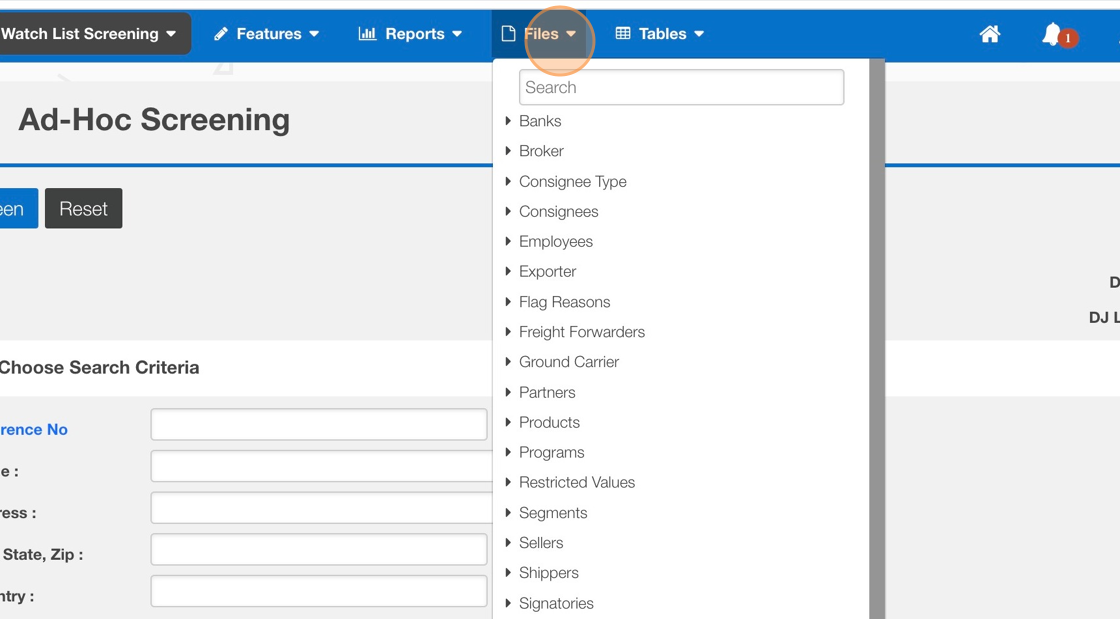Image resolution: width=1120 pixels, height=619 pixels.
Task: Click the State, Zip input field
Action: (319, 550)
